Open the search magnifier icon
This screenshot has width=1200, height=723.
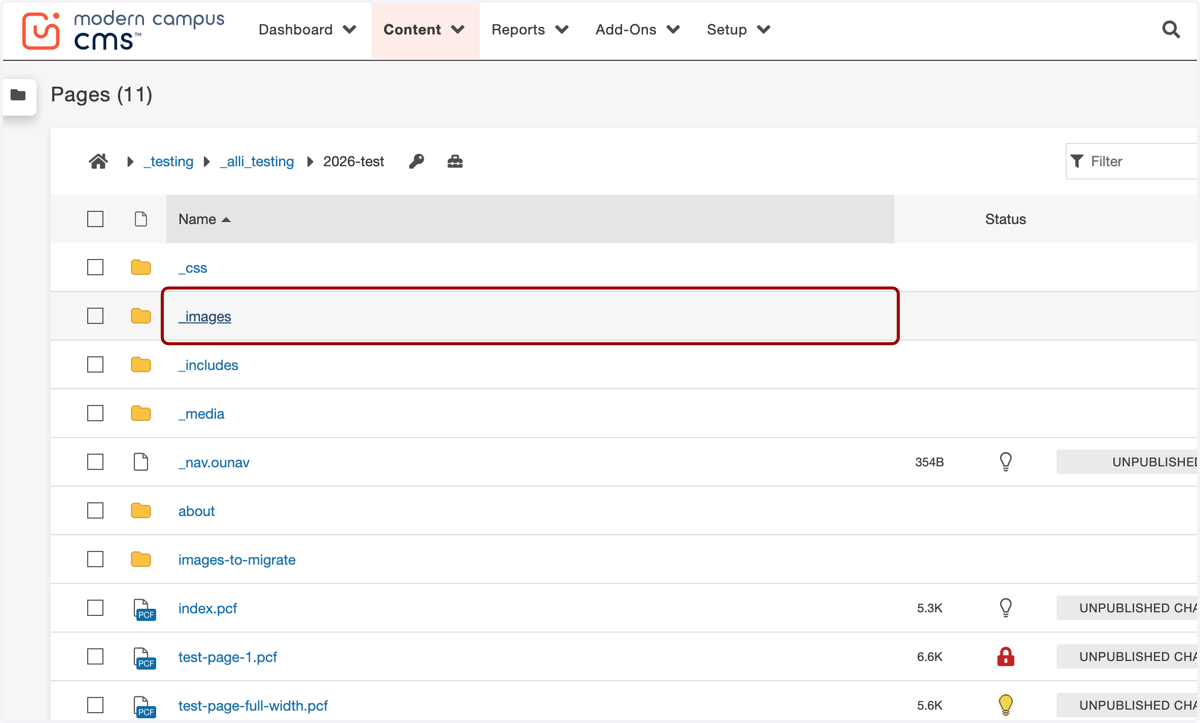(x=1171, y=30)
